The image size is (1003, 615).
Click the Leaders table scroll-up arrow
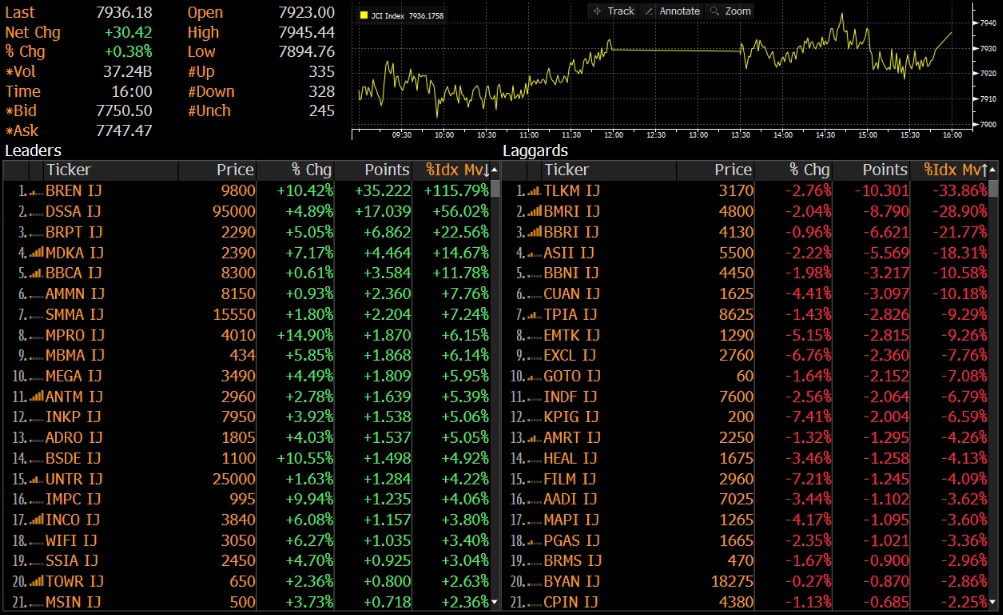(x=494, y=170)
